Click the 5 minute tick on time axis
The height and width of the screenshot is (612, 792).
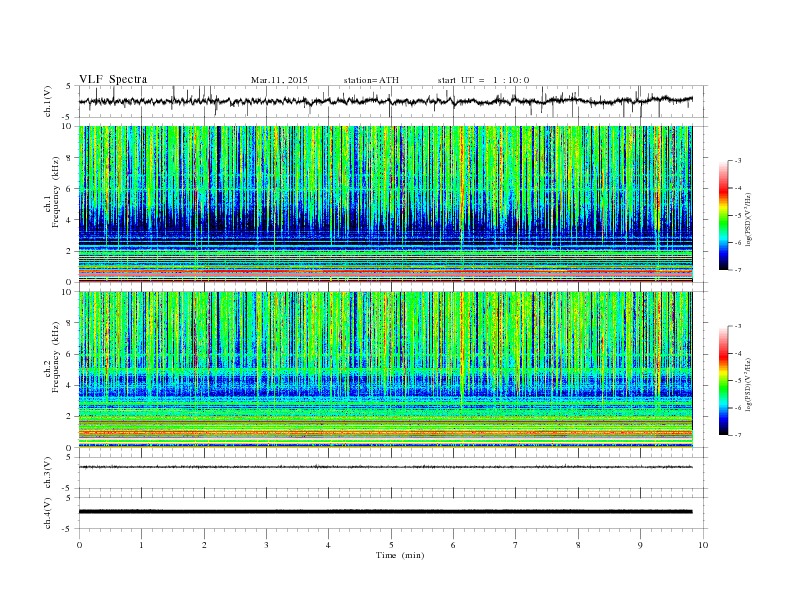(391, 545)
